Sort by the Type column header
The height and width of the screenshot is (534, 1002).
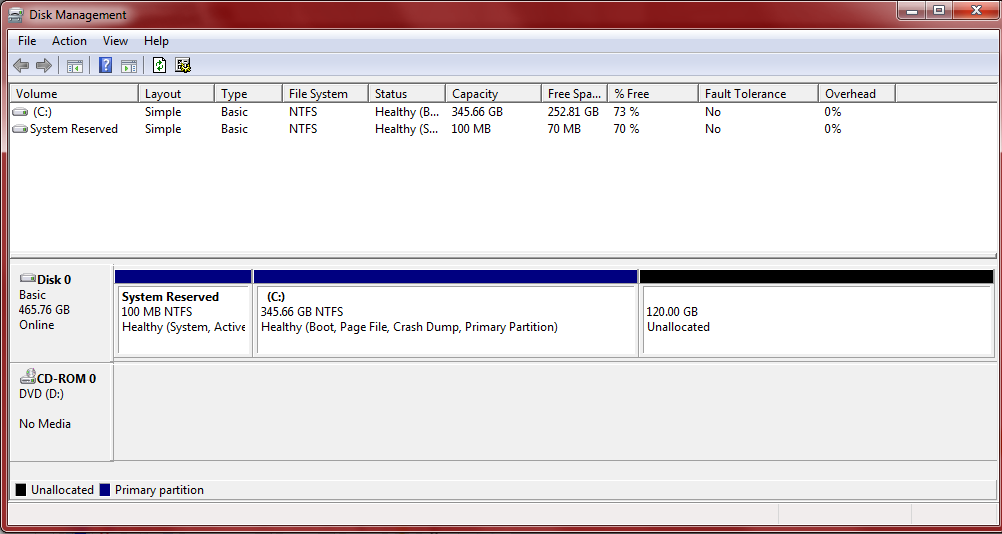(248, 94)
